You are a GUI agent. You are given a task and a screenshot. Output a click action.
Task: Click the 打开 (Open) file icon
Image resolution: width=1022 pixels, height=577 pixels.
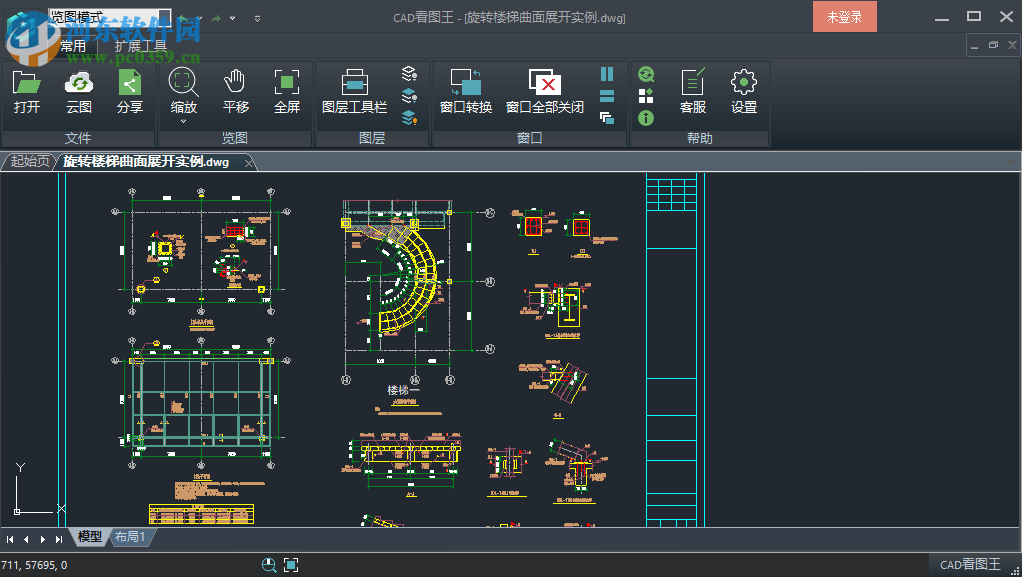[27, 90]
